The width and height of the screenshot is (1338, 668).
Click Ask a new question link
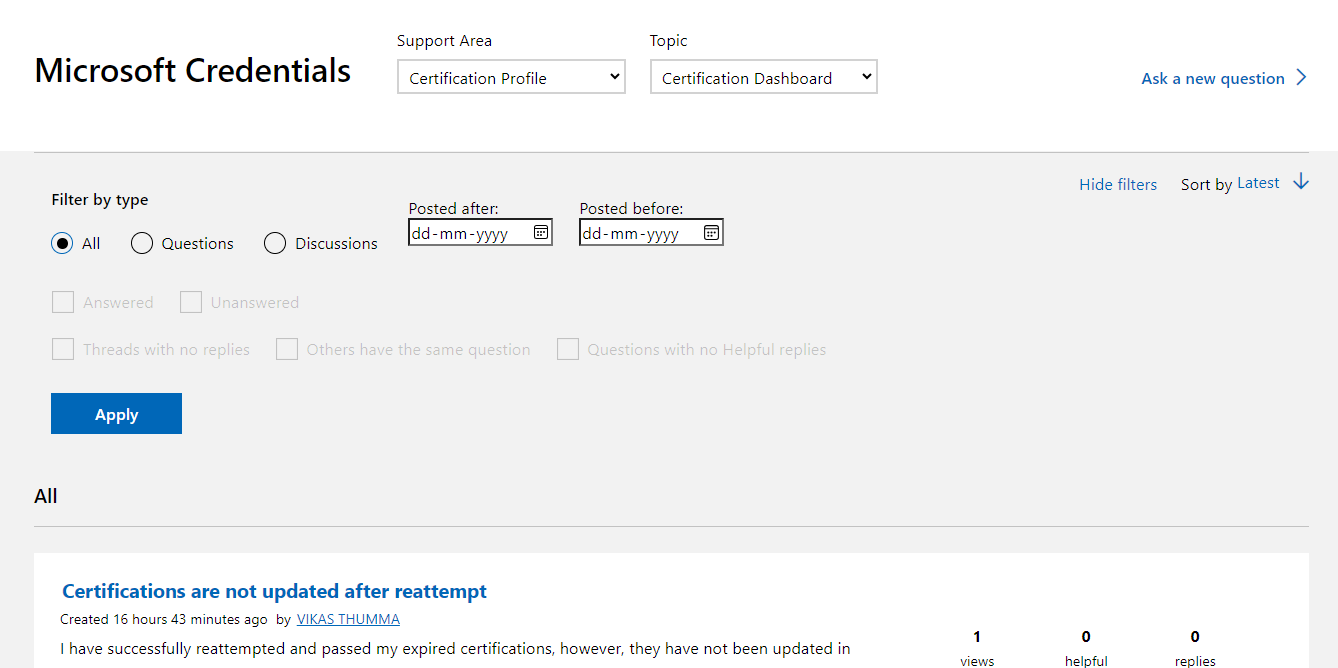point(1213,78)
